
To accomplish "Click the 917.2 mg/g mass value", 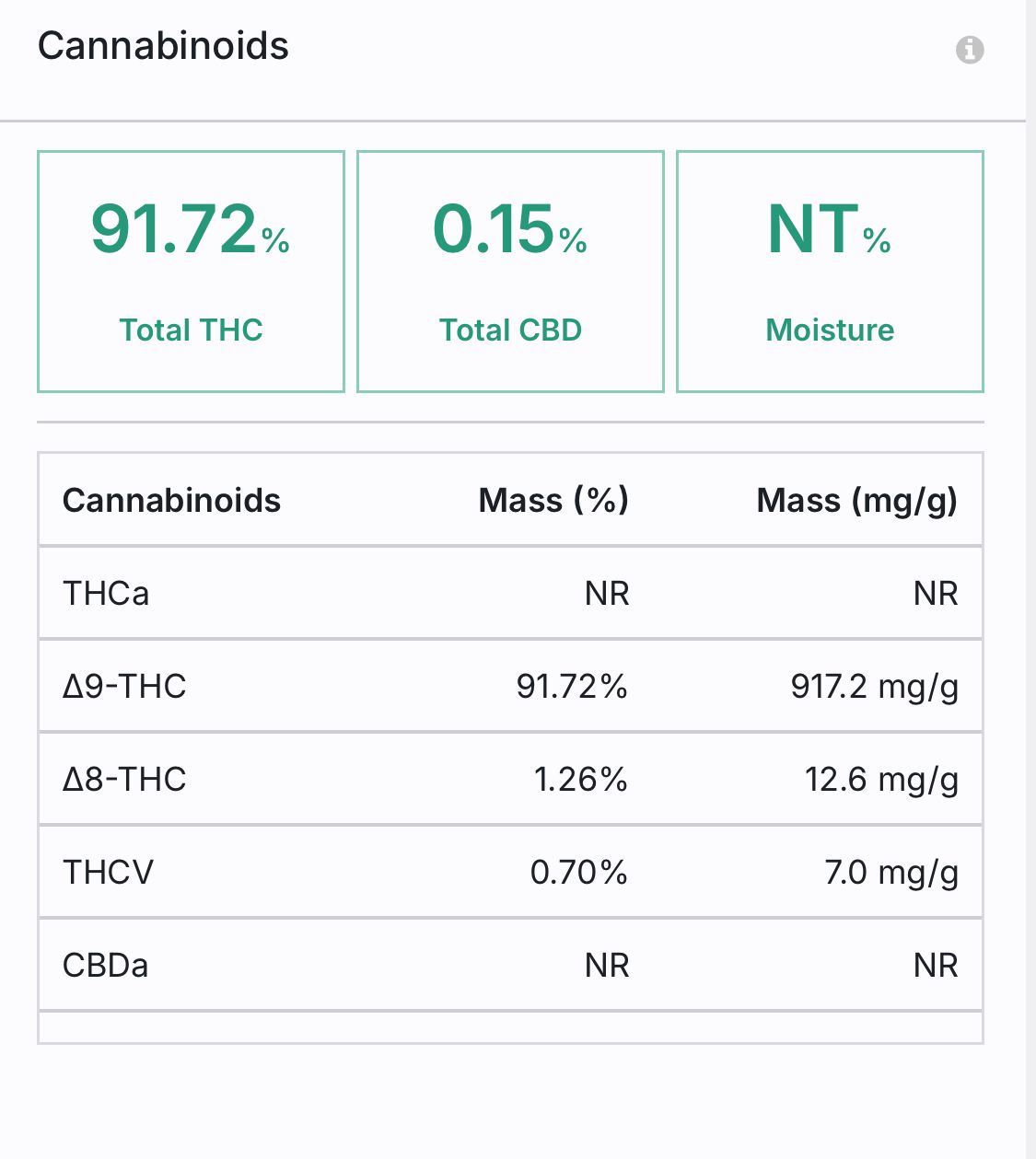I will click(875, 686).
